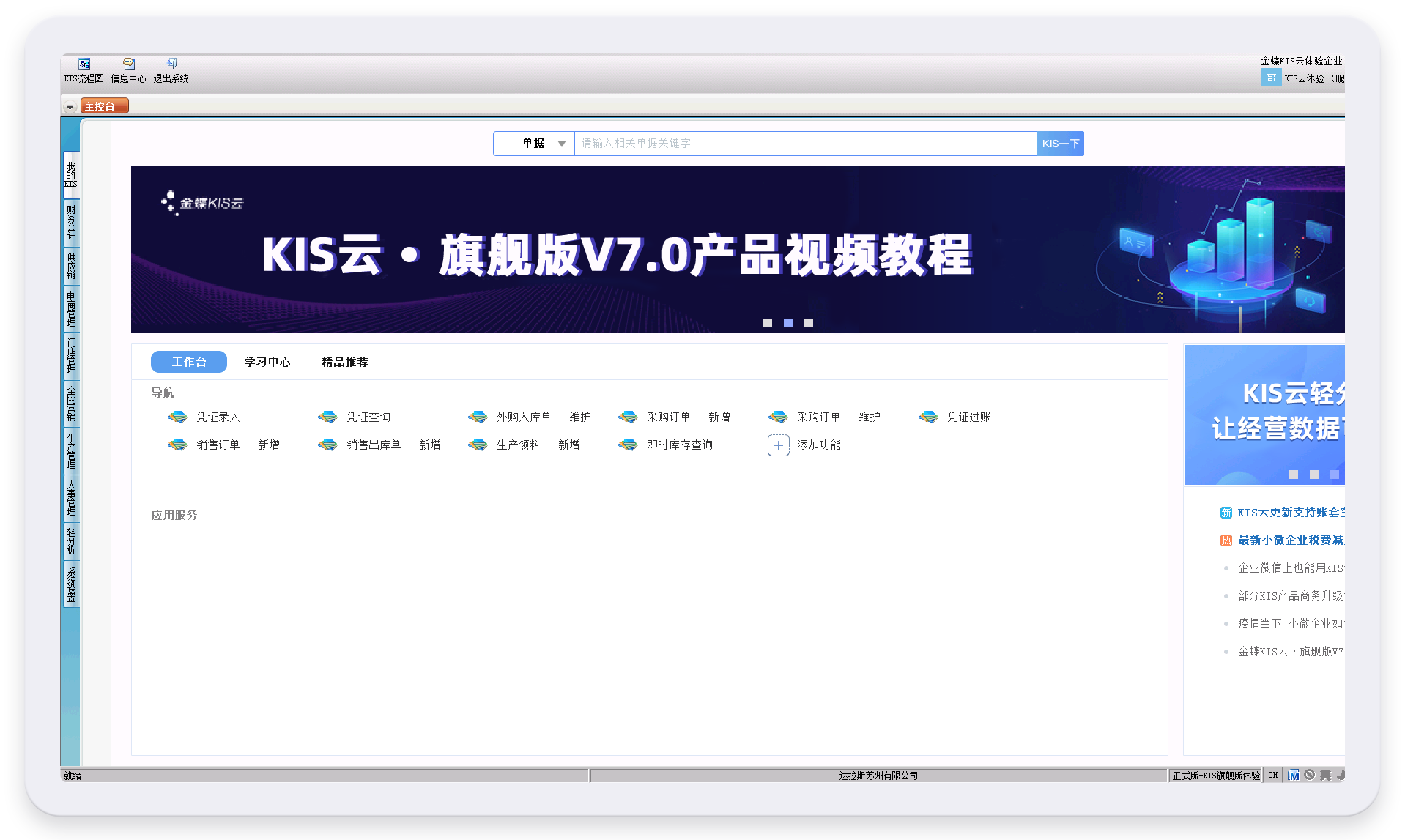Image resolution: width=1405 pixels, height=840 pixels.
Task: Open the 财务会计 sidebar tab
Action: point(71,223)
